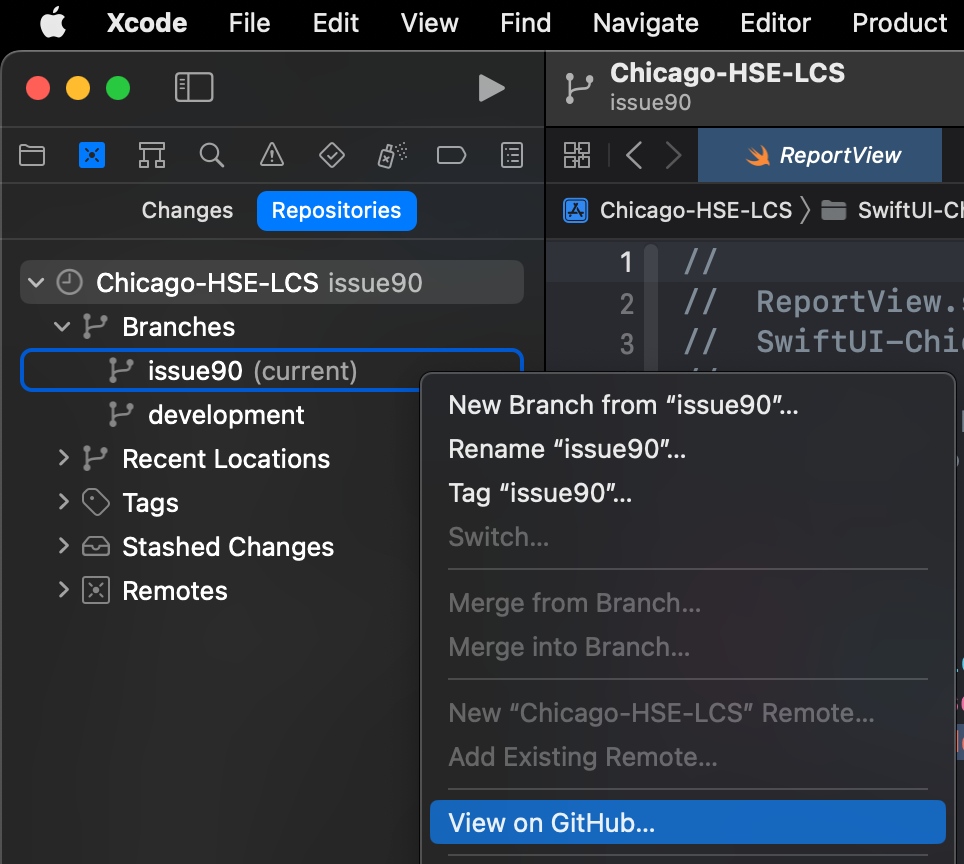Collapse the Chicago-HSE-LCS repository tree
The image size is (964, 864).
coord(37,283)
